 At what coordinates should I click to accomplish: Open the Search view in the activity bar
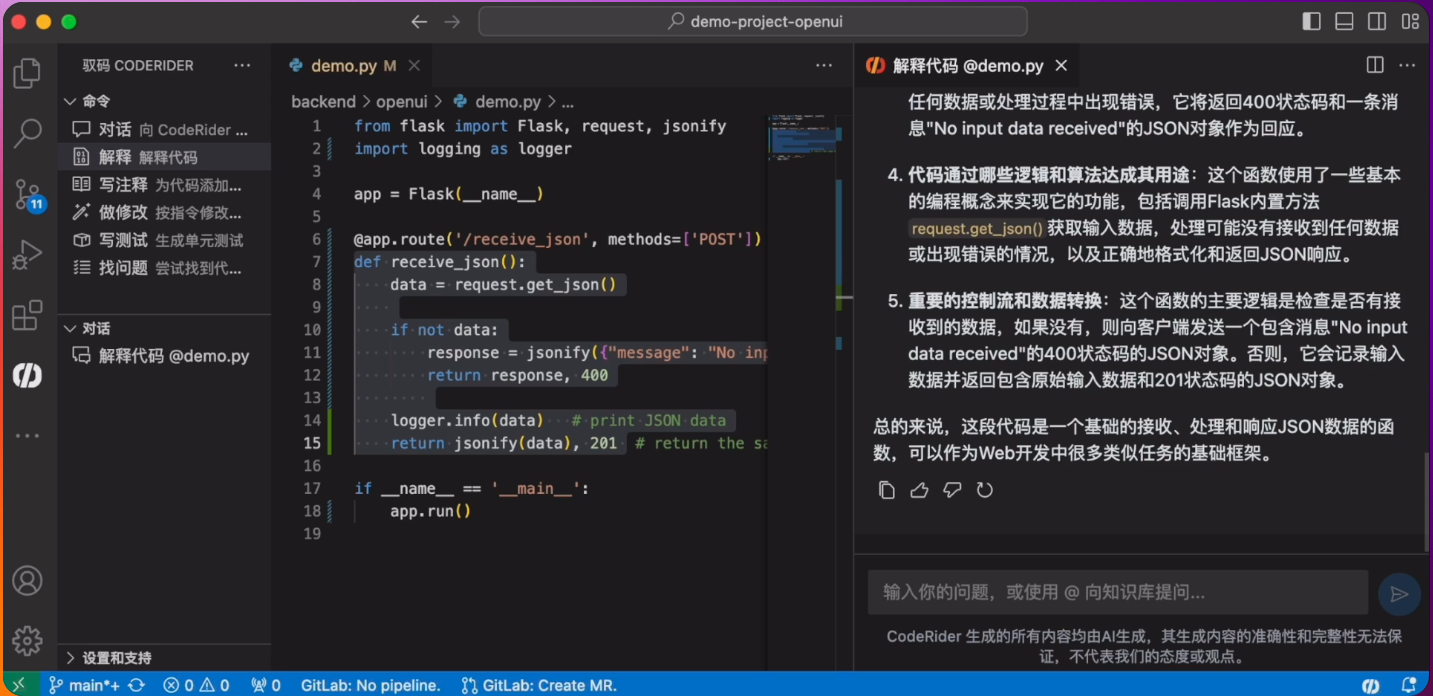tap(27, 132)
